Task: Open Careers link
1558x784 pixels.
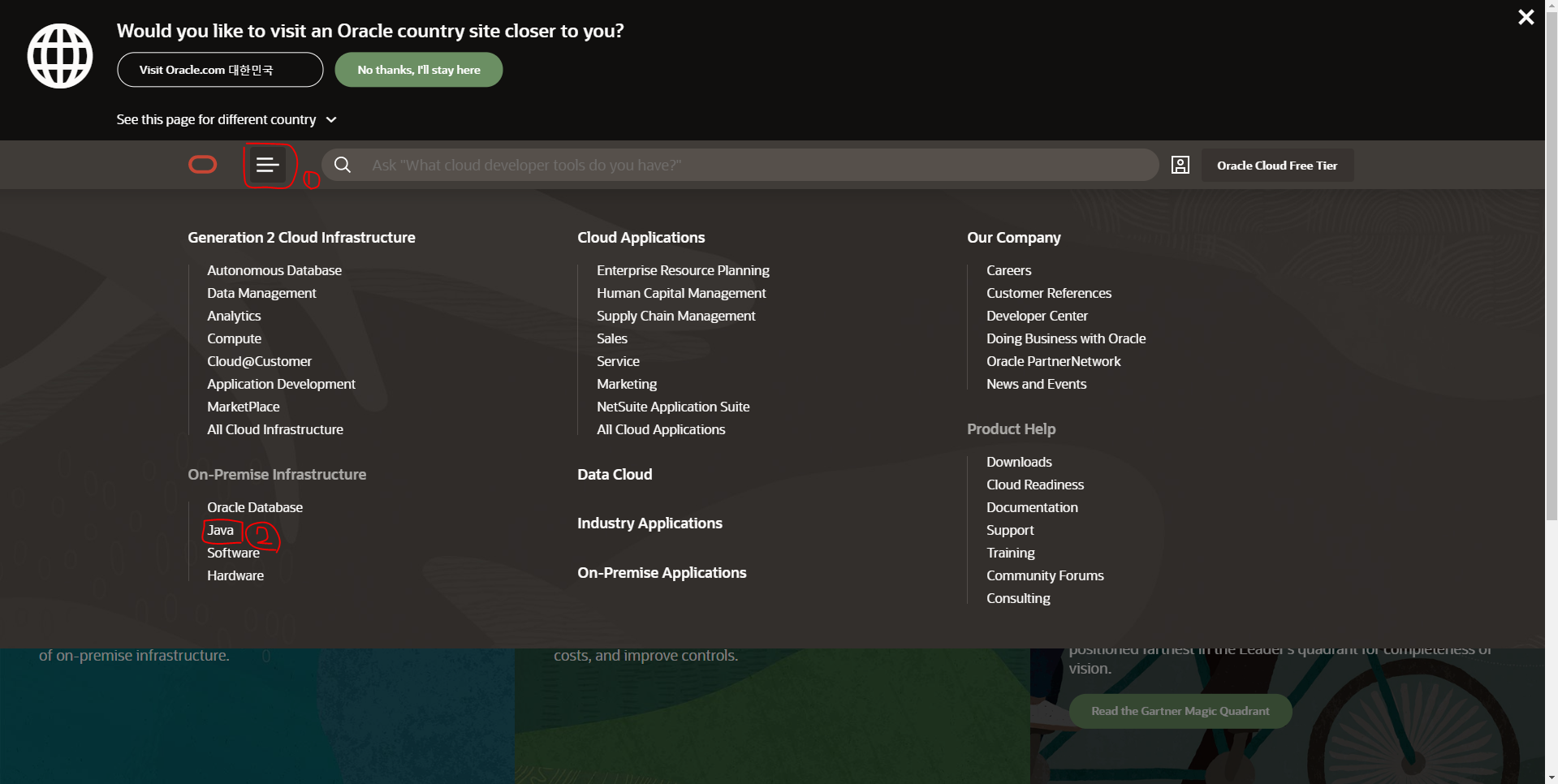Action: tap(1009, 270)
